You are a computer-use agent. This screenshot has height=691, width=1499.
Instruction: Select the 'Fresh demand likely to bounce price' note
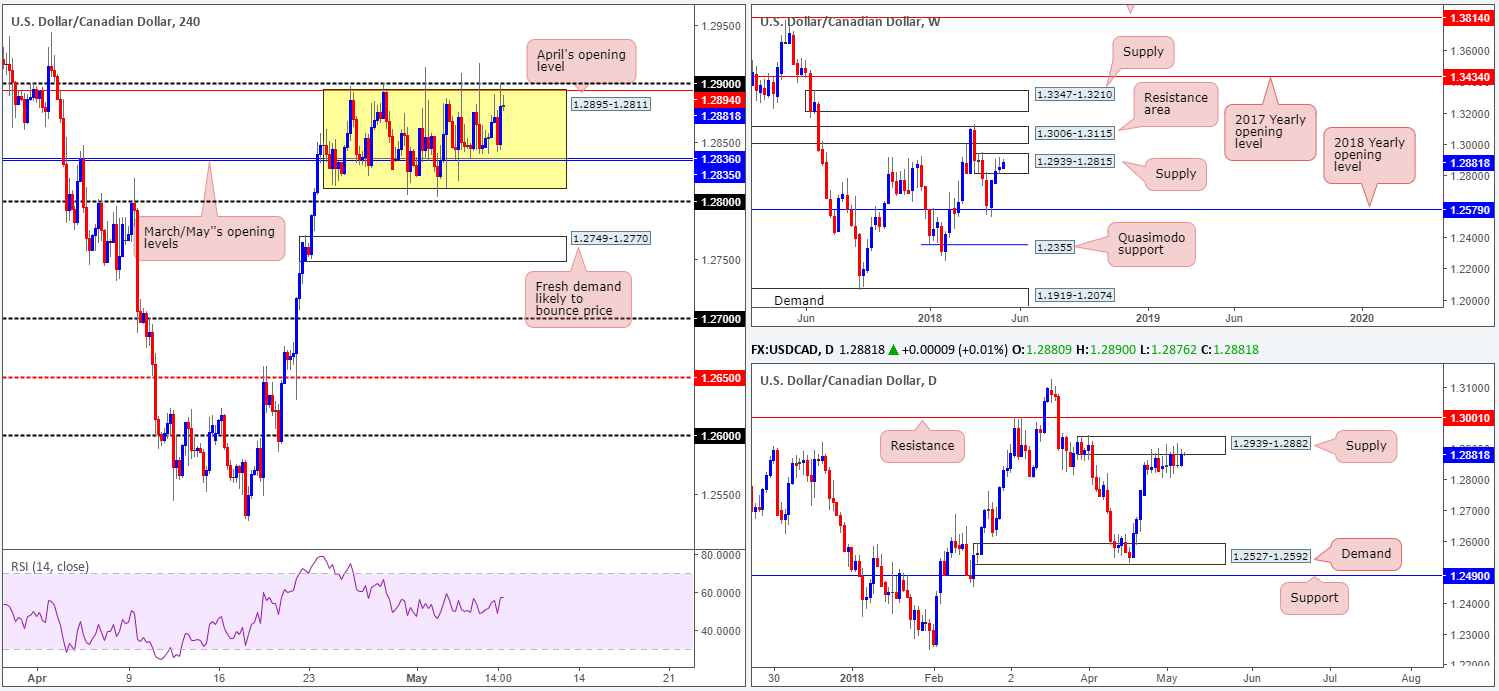[x=576, y=300]
